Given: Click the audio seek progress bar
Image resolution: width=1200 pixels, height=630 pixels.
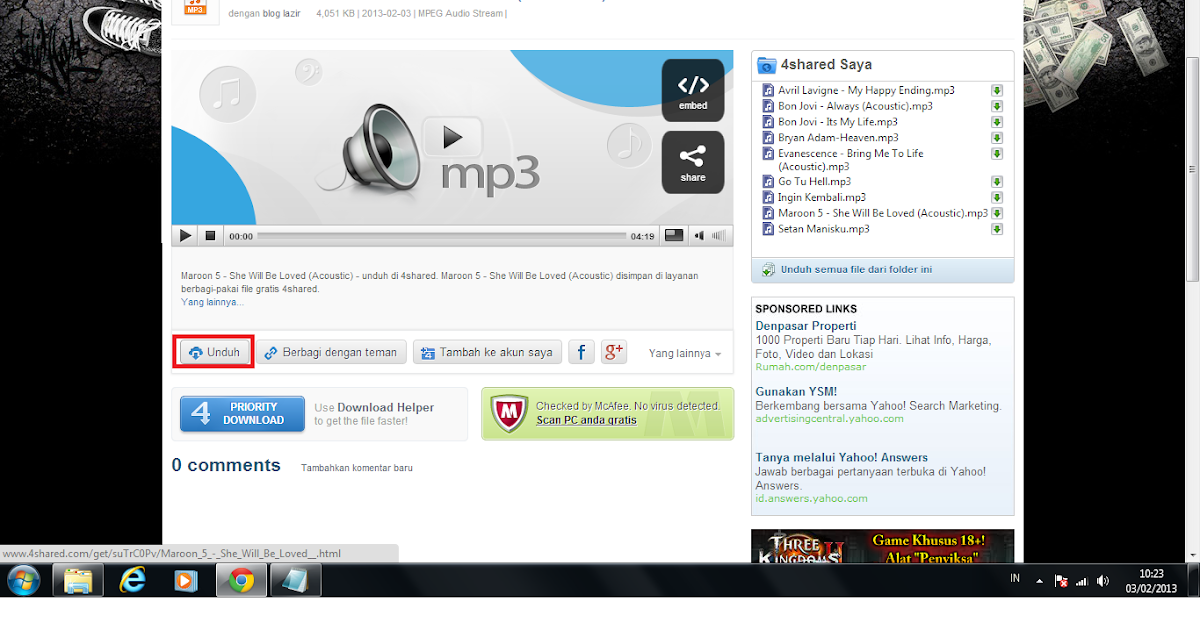Looking at the screenshot, I should tap(441, 237).
